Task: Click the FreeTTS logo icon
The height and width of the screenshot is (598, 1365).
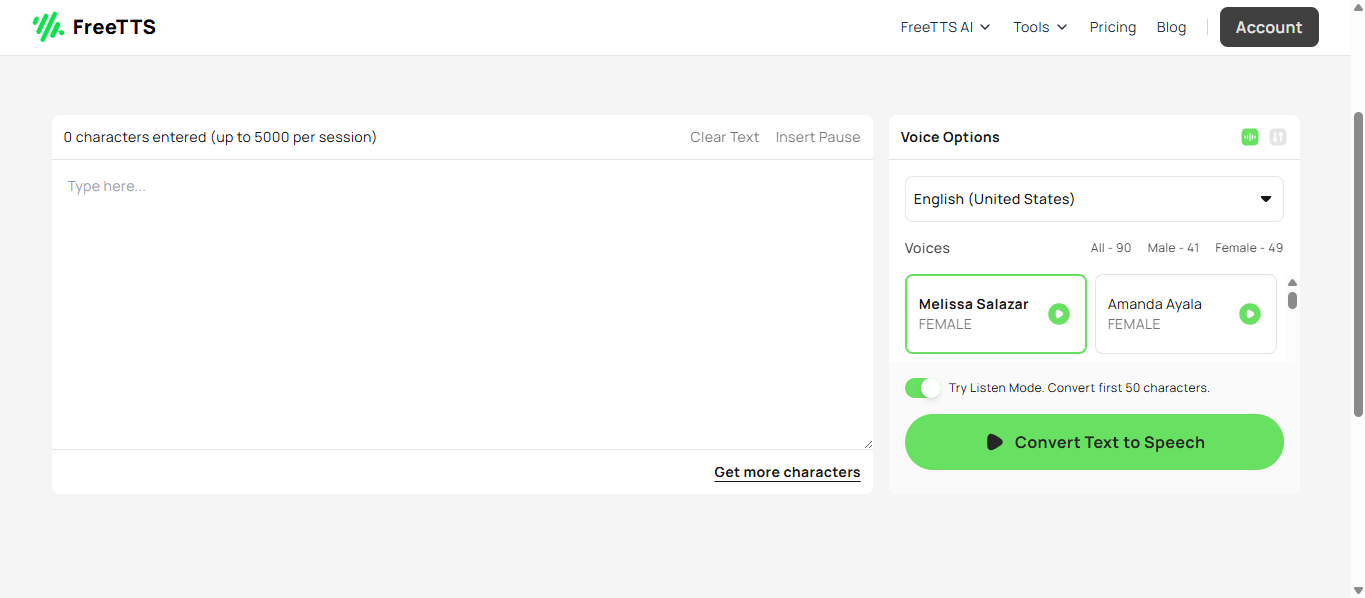Action: point(47,27)
